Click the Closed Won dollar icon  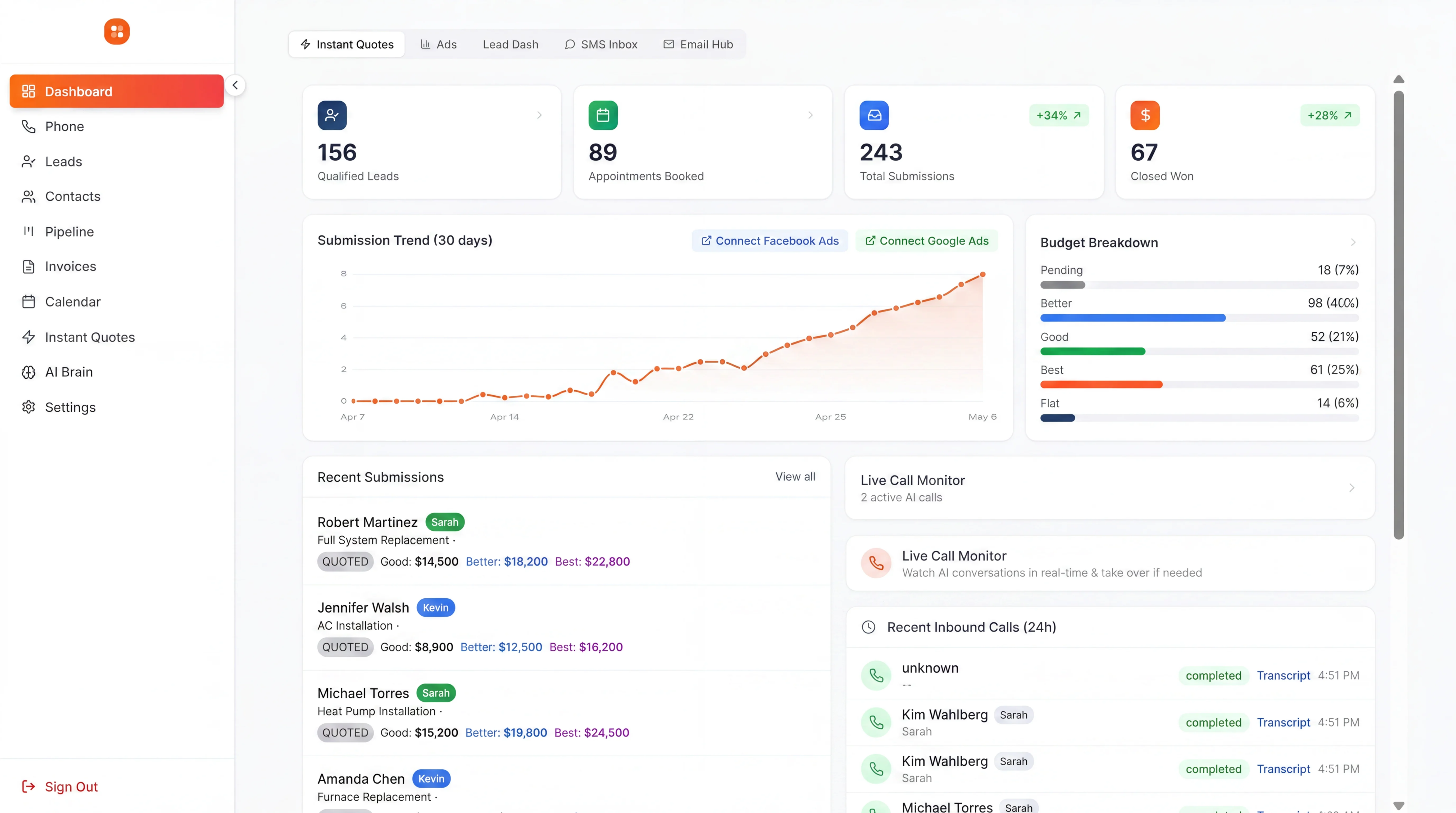[x=1145, y=115]
